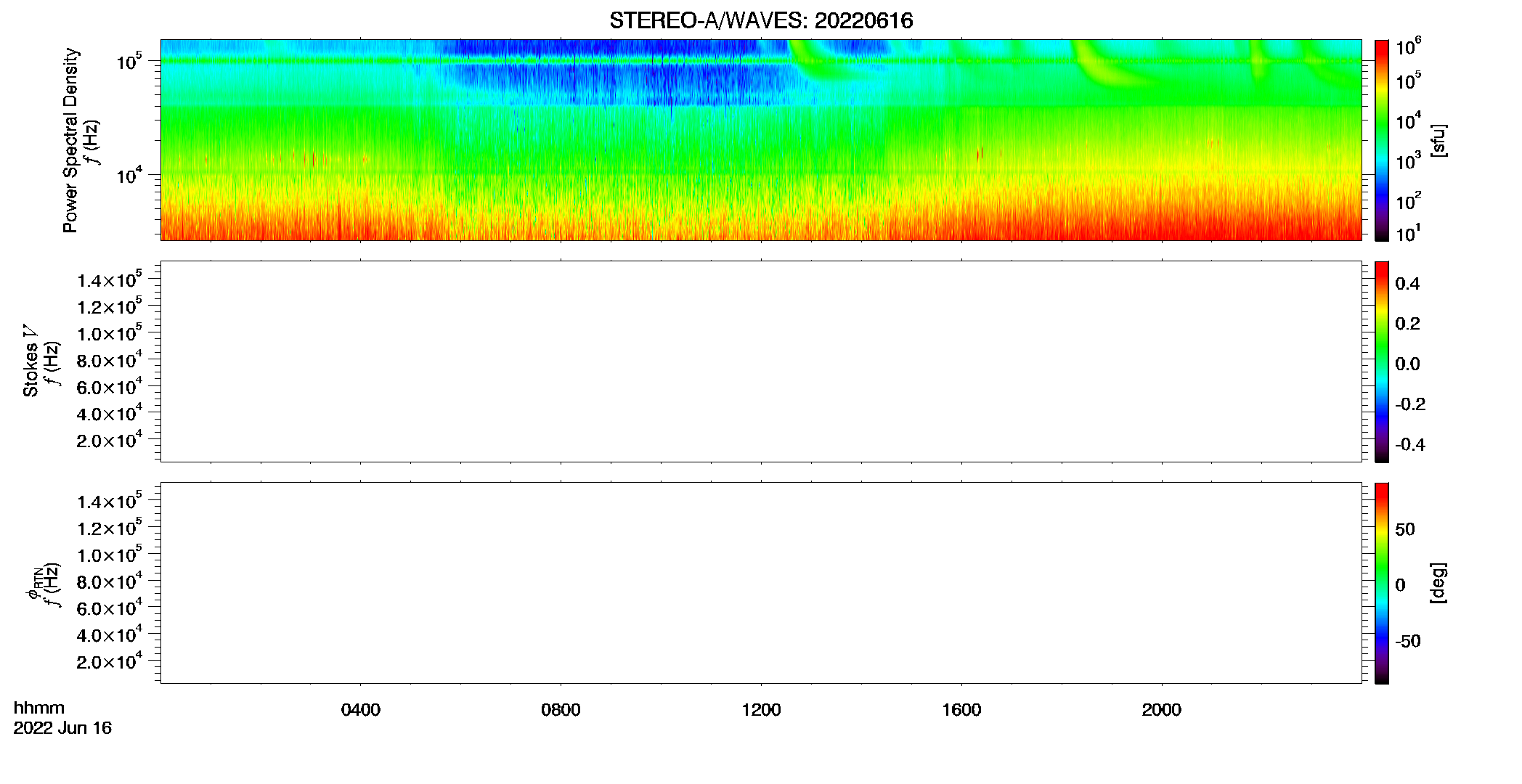The height and width of the screenshot is (784, 1522).
Task: Click the [deg] unit label
Action: point(1438,583)
